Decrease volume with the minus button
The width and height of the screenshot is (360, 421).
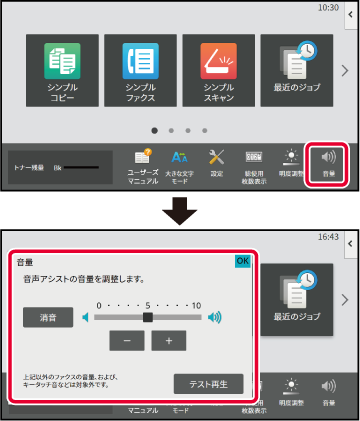click(x=127, y=341)
